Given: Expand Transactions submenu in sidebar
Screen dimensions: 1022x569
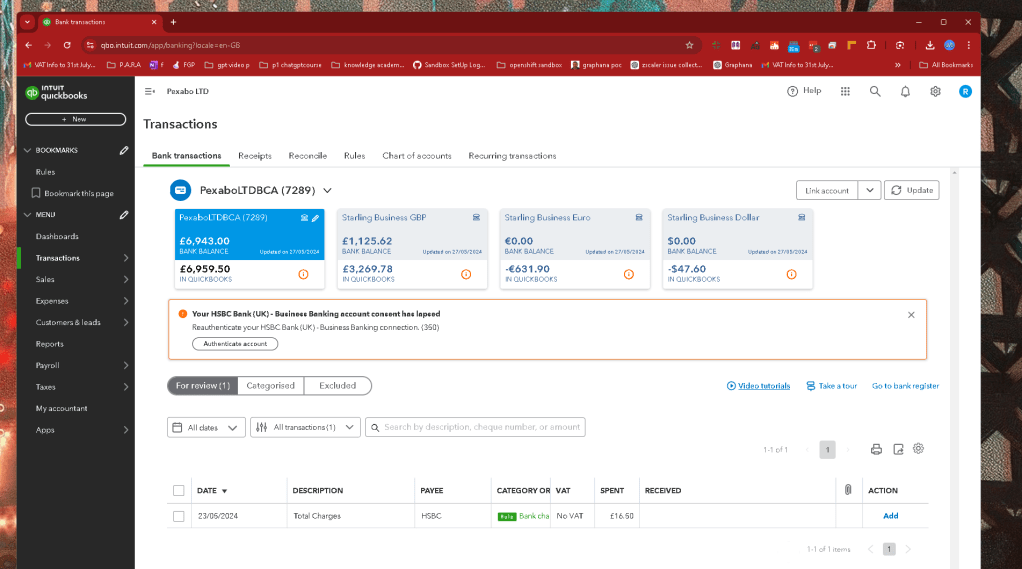Looking at the screenshot, I should [126, 258].
